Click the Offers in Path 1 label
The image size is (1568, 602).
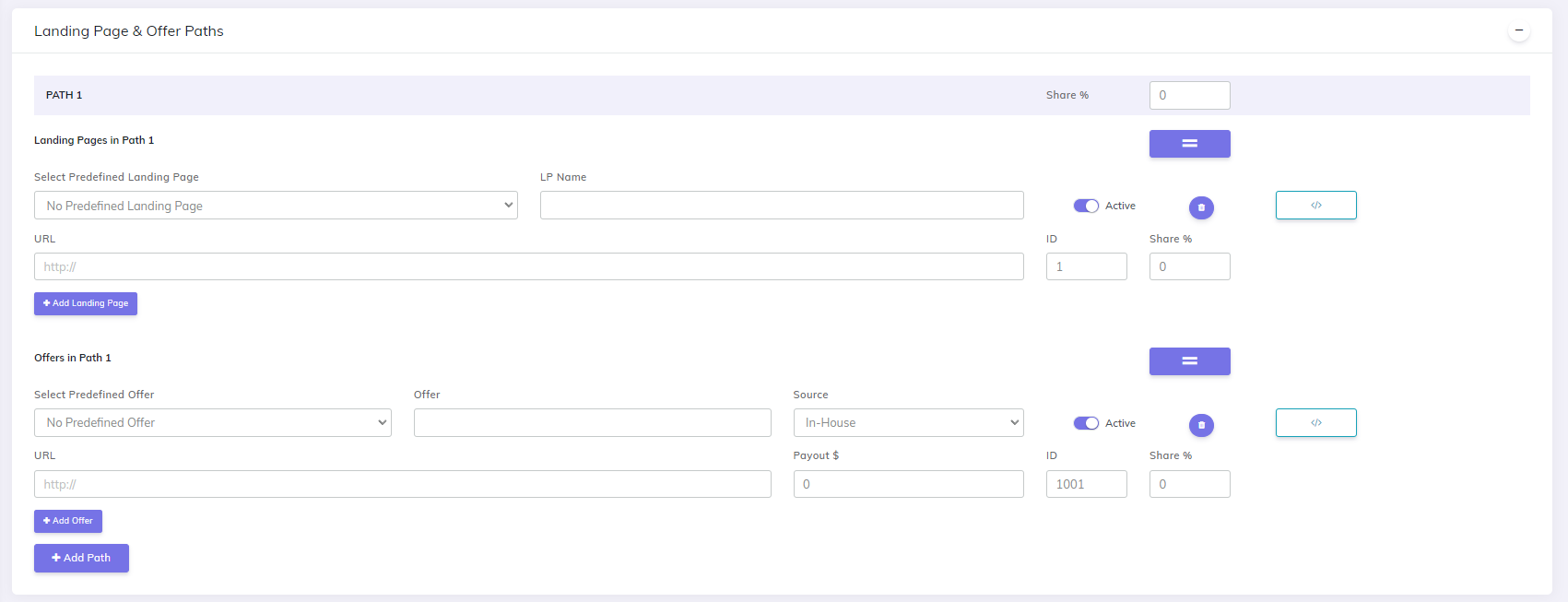(73, 358)
